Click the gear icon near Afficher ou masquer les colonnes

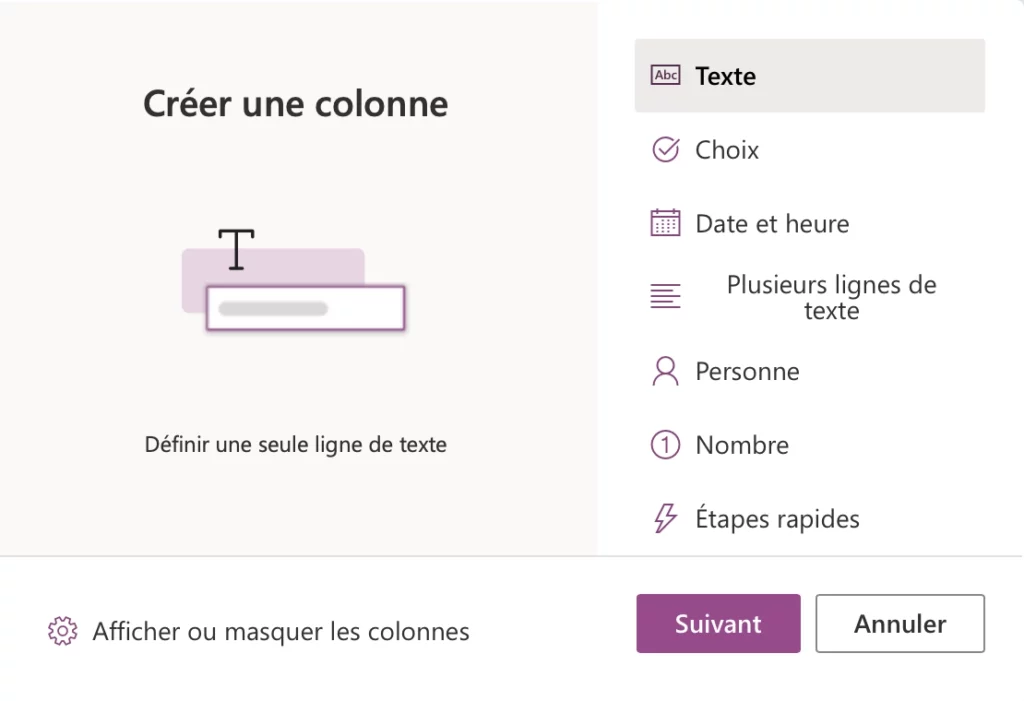click(x=62, y=631)
